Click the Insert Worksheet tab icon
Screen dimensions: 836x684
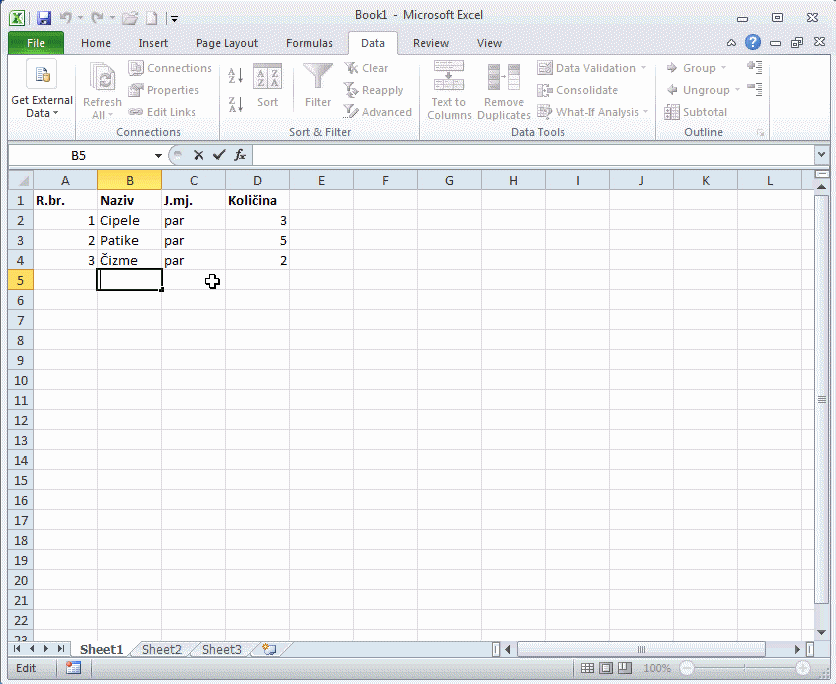[268, 649]
